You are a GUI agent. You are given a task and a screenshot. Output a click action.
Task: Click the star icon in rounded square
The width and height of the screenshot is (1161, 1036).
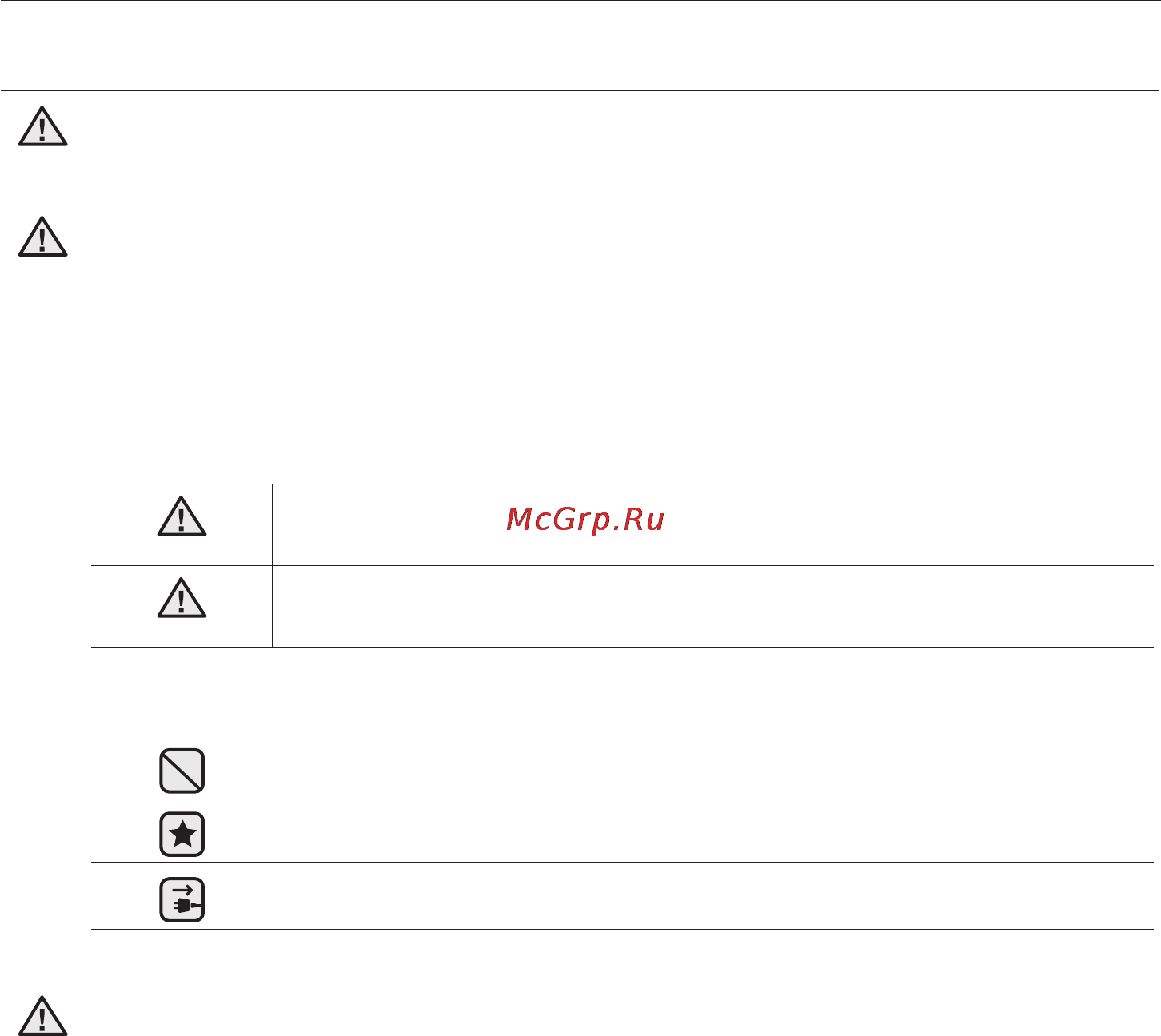pyautogui.click(x=182, y=835)
